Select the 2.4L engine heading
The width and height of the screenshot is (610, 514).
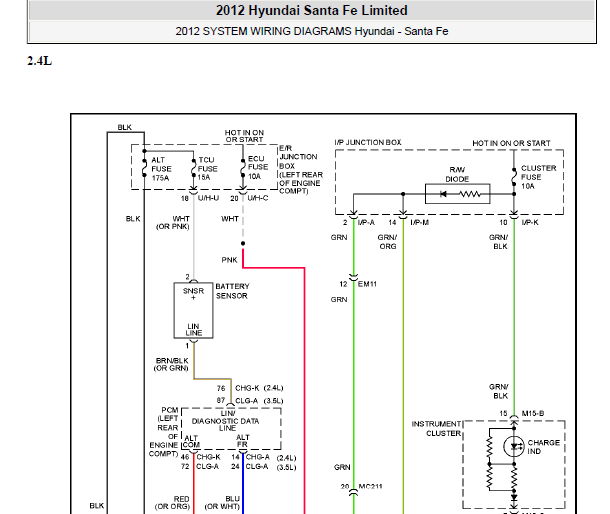(39, 61)
